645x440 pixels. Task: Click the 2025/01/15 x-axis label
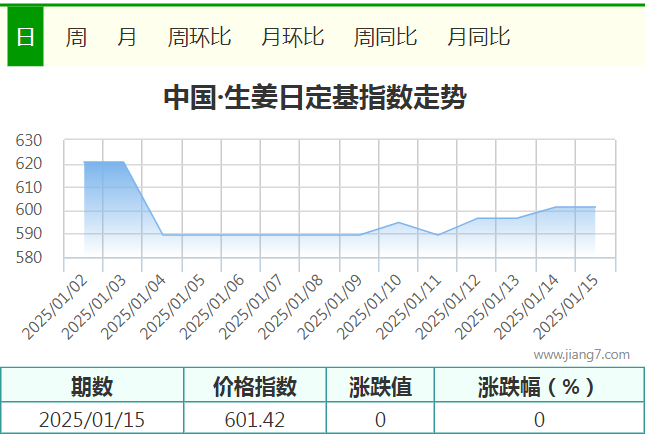click(x=566, y=307)
